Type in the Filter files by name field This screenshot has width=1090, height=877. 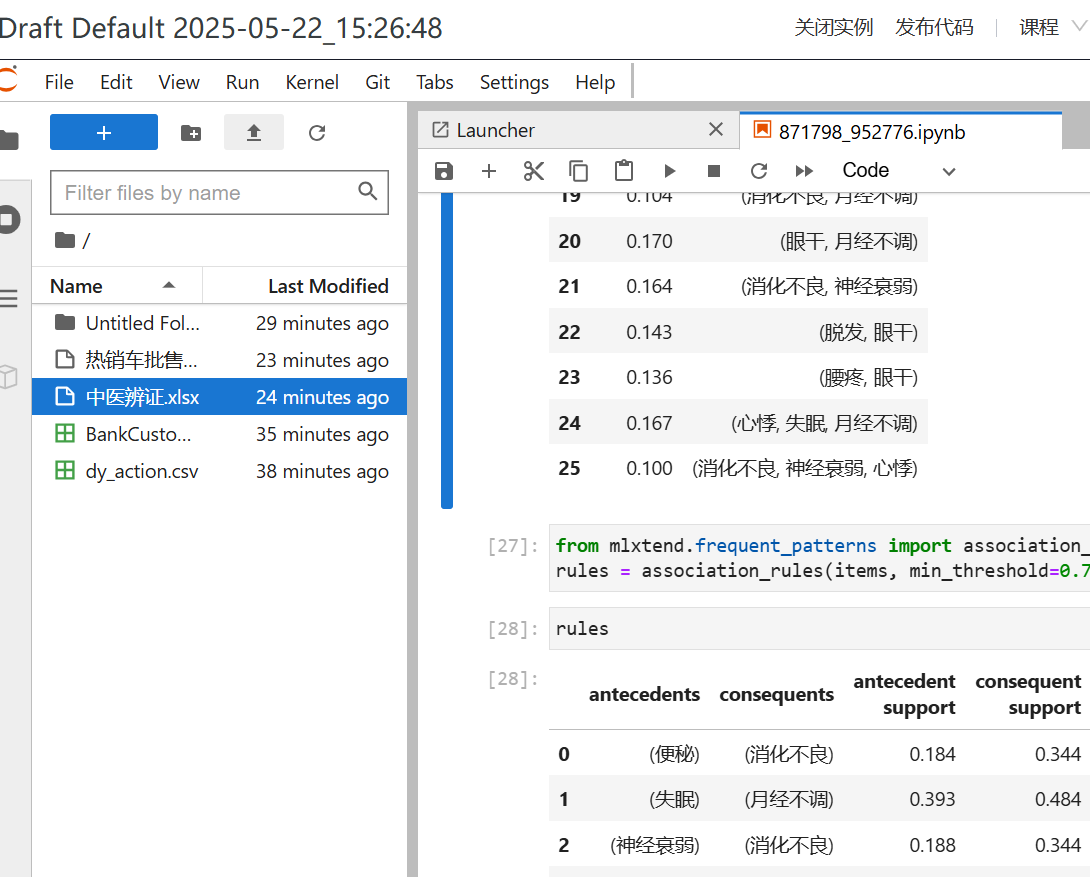(205, 193)
